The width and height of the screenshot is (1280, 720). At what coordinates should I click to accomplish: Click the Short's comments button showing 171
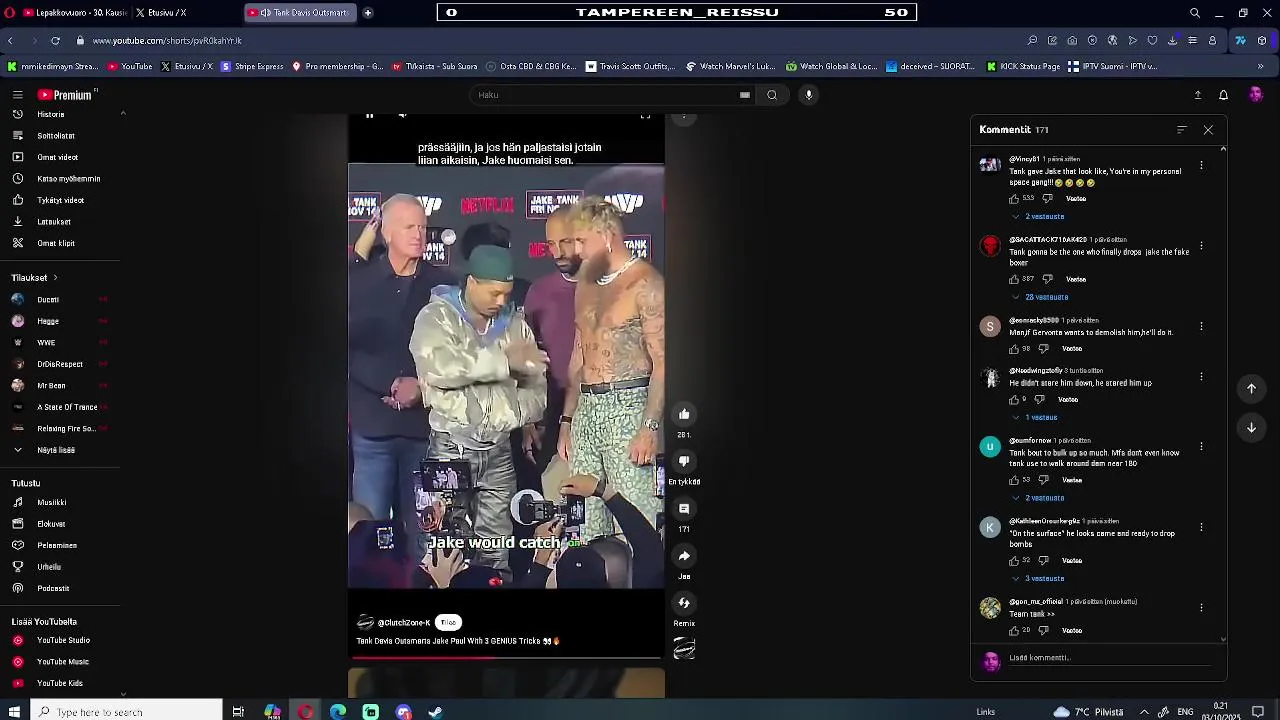684,509
